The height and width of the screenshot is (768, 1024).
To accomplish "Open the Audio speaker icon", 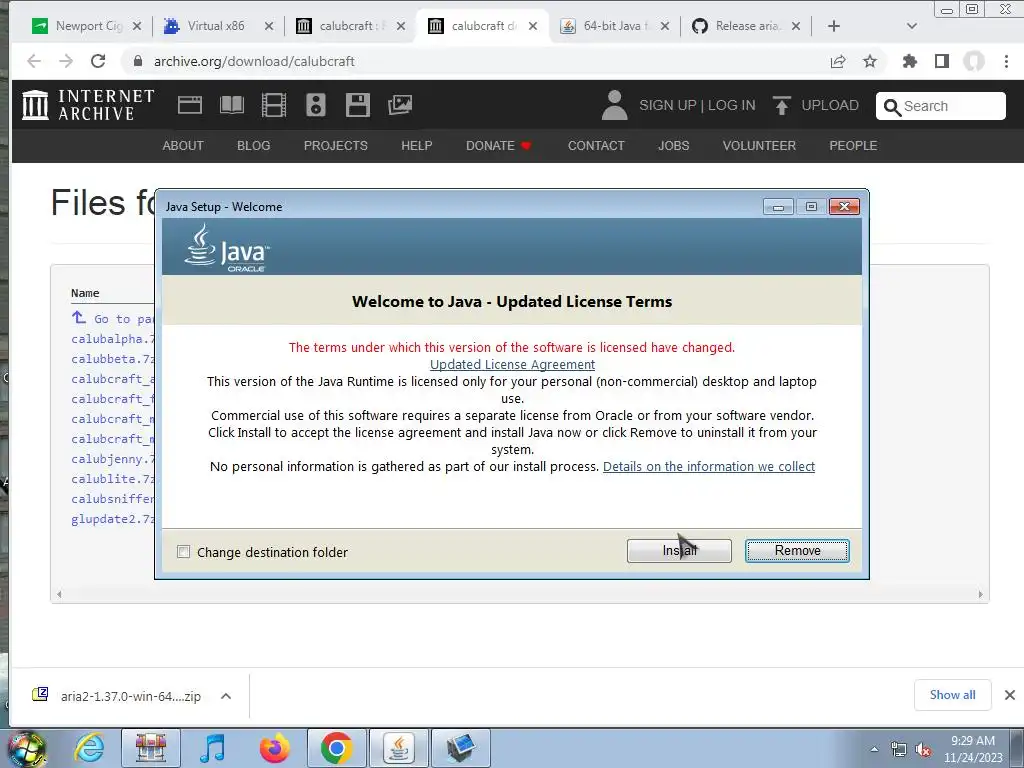I will point(315,104).
